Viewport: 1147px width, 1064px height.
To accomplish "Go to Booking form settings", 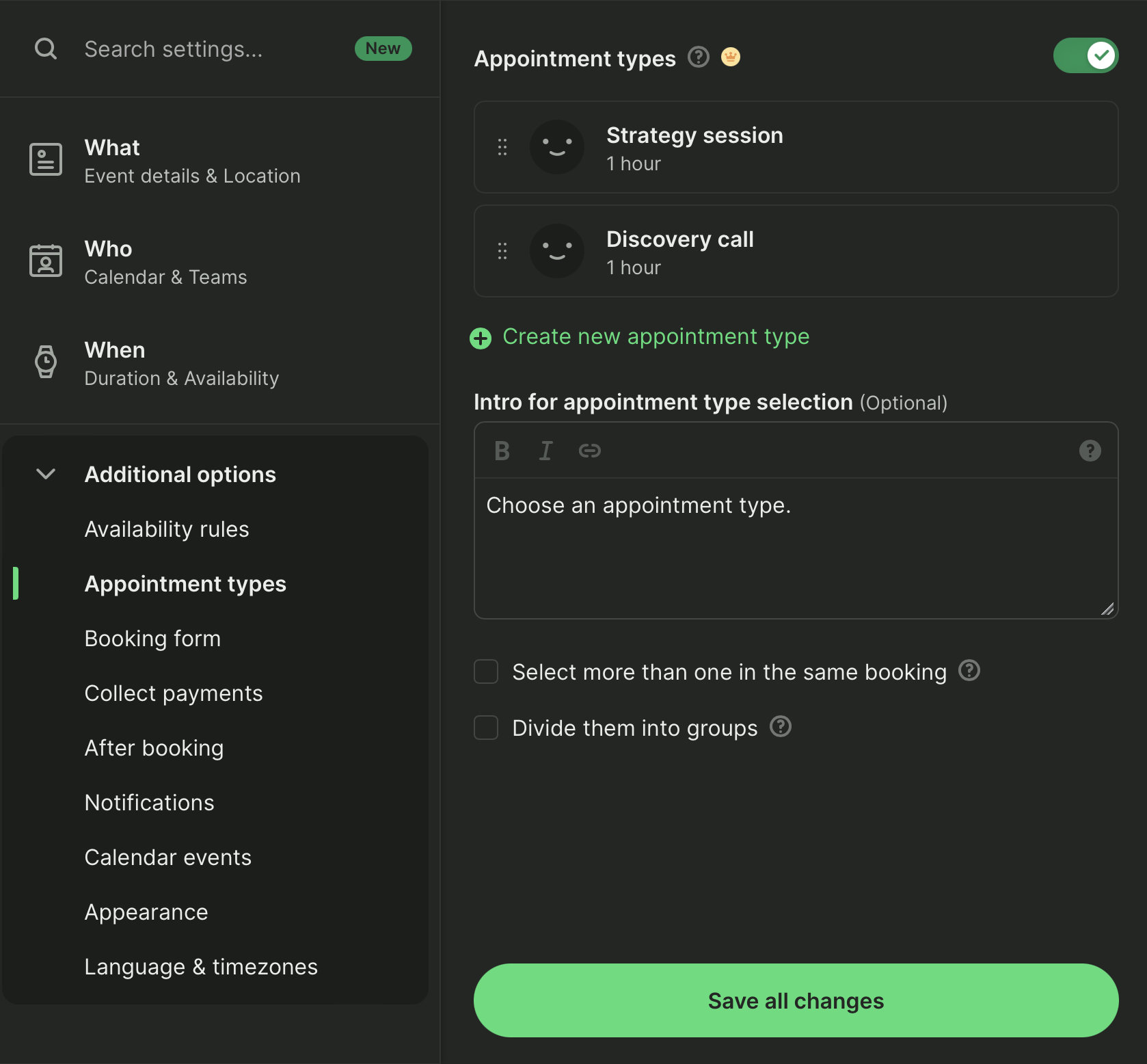I will click(x=152, y=638).
